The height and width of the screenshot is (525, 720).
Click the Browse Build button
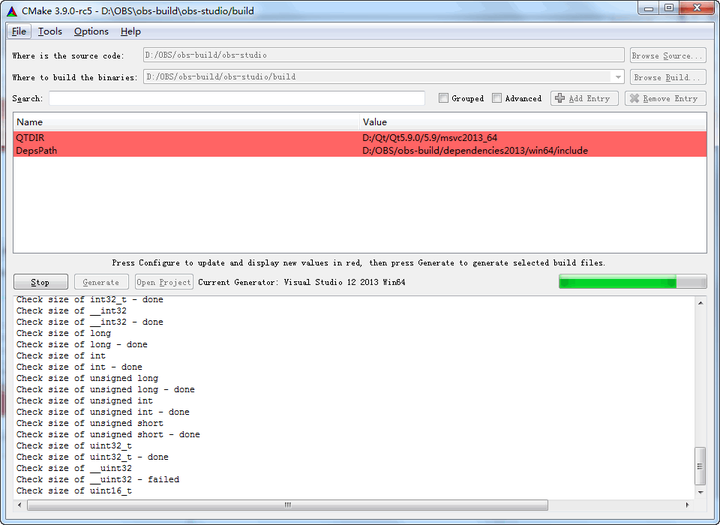point(668,77)
